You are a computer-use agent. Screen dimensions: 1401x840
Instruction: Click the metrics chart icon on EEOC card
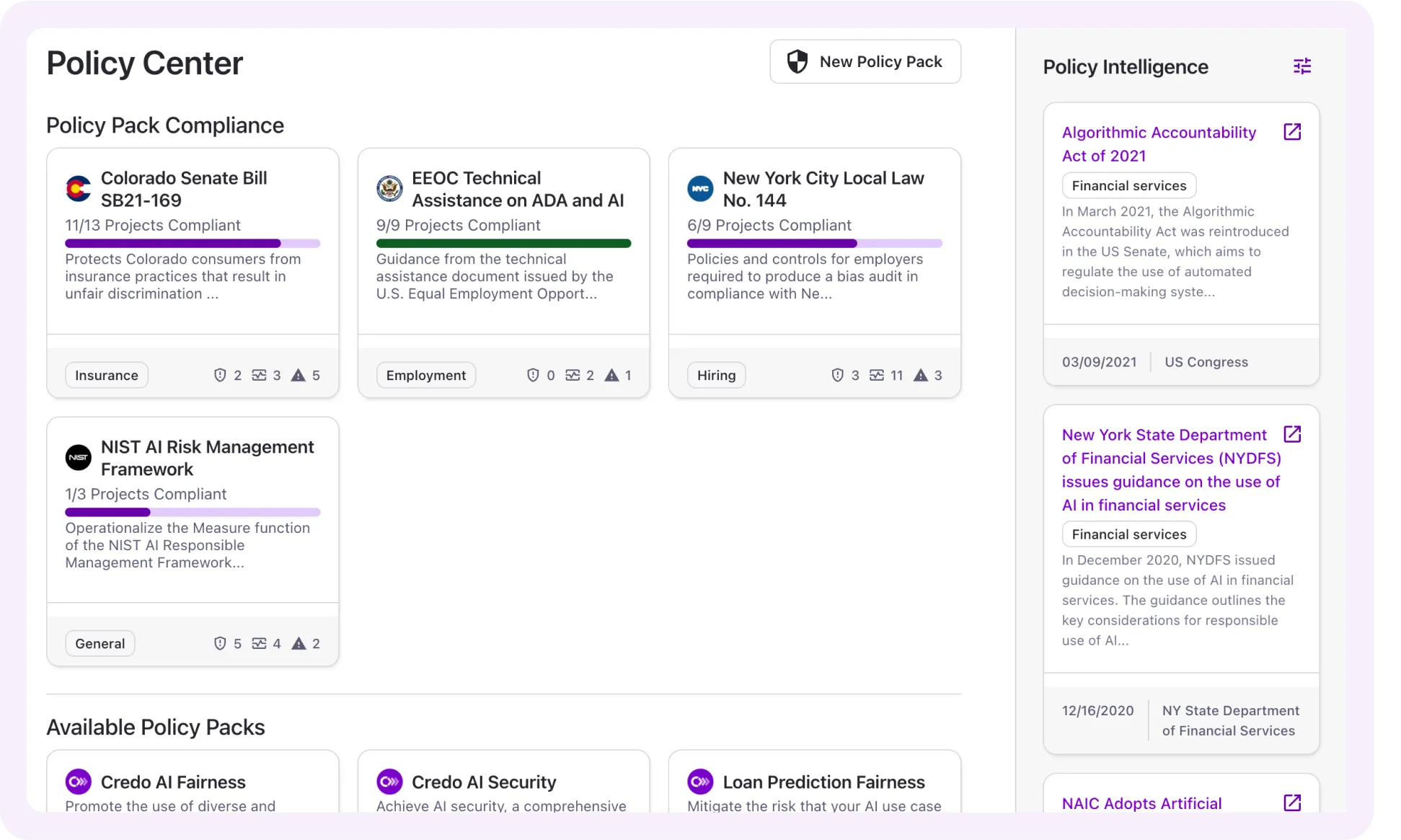click(x=573, y=375)
